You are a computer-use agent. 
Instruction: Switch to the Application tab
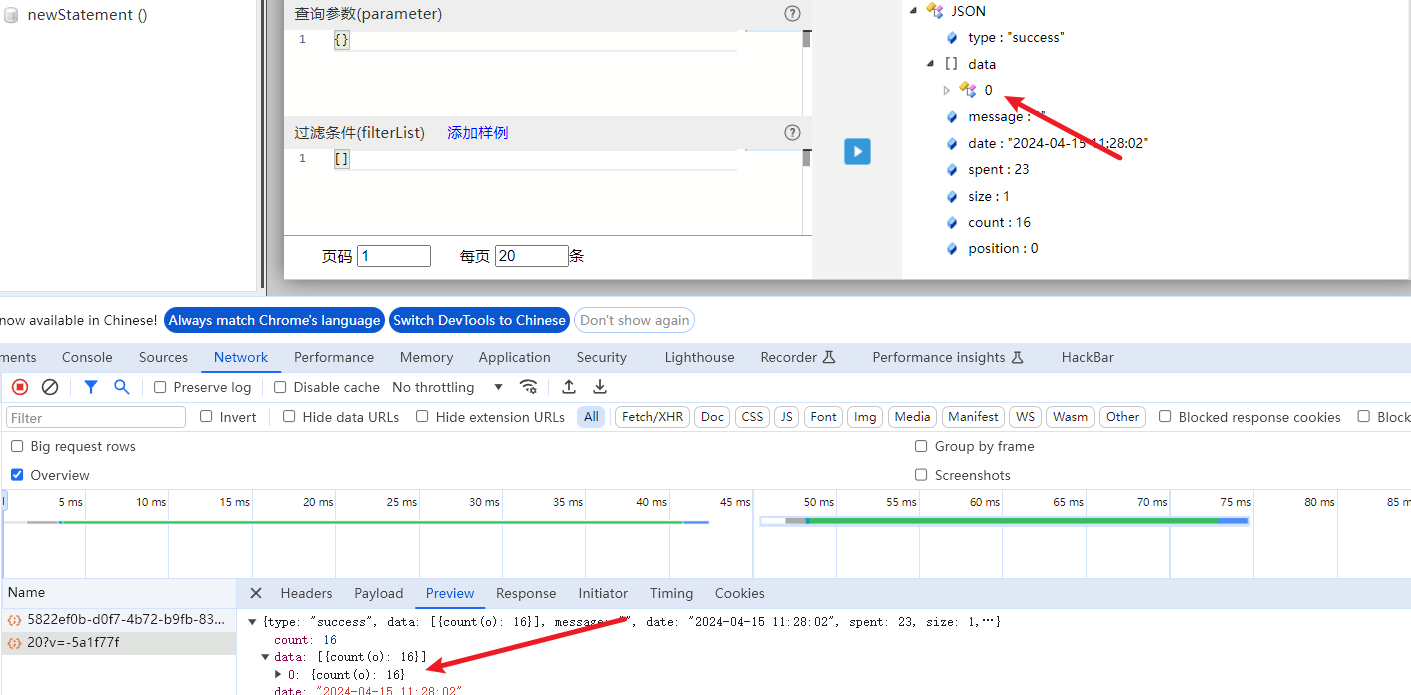[x=514, y=357]
